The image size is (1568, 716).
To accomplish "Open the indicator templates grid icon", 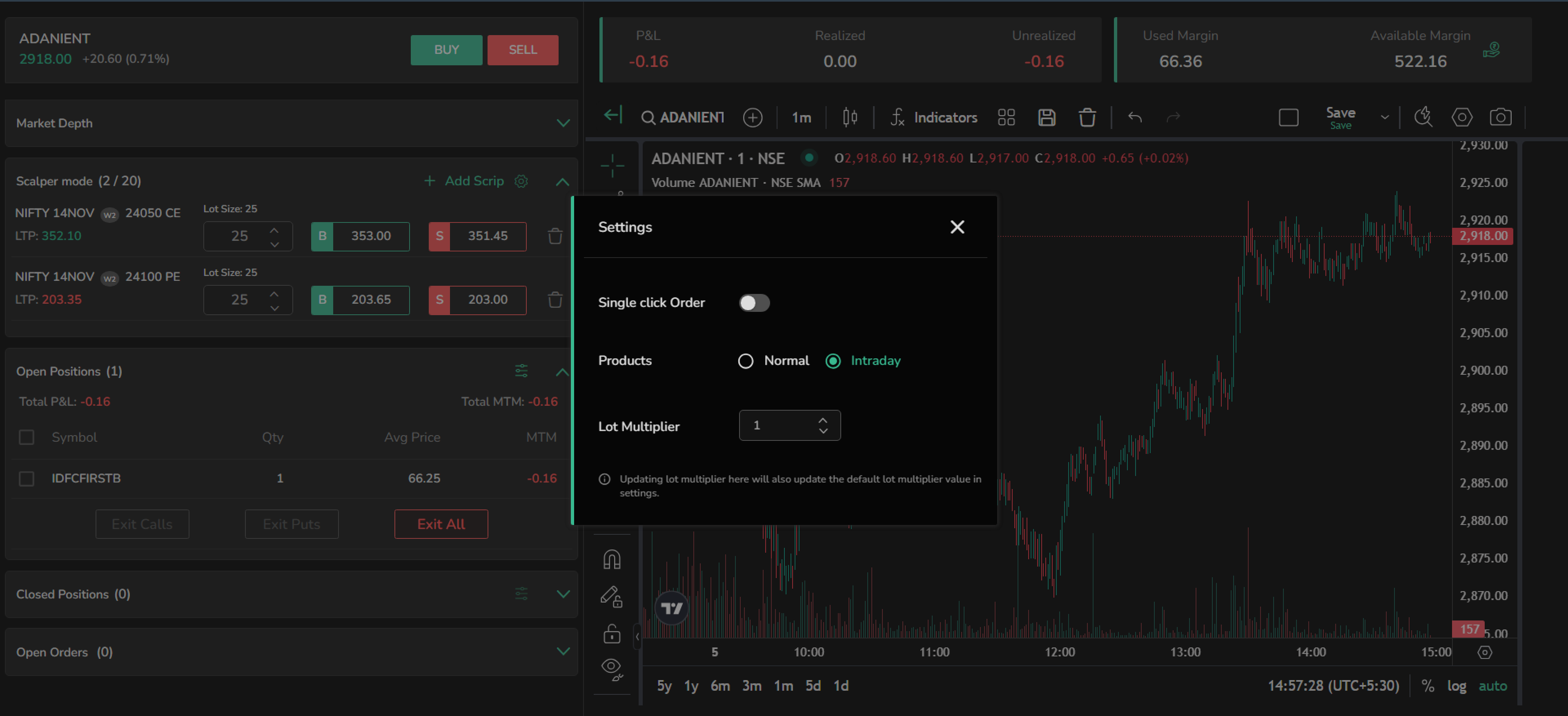I will [x=1006, y=118].
